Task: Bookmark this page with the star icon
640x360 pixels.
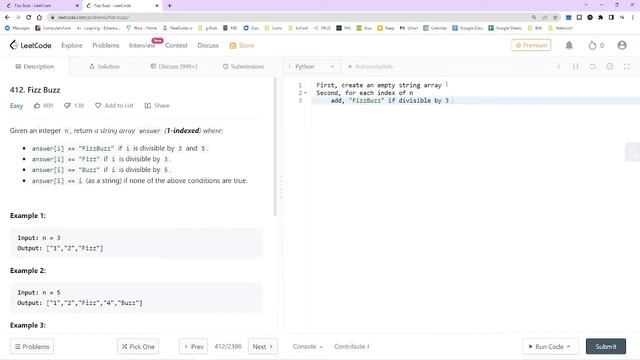Action: pos(555,17)
